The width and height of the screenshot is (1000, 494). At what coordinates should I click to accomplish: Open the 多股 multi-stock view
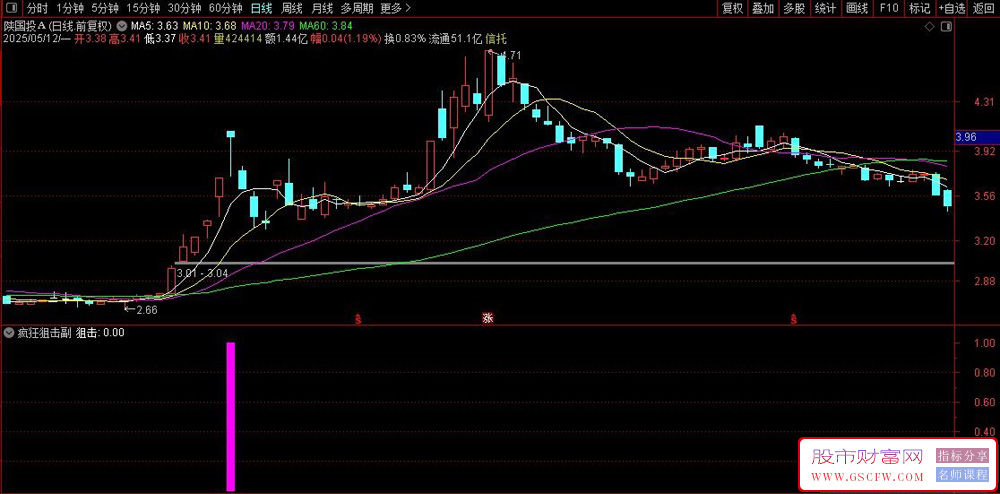point(794,8)
